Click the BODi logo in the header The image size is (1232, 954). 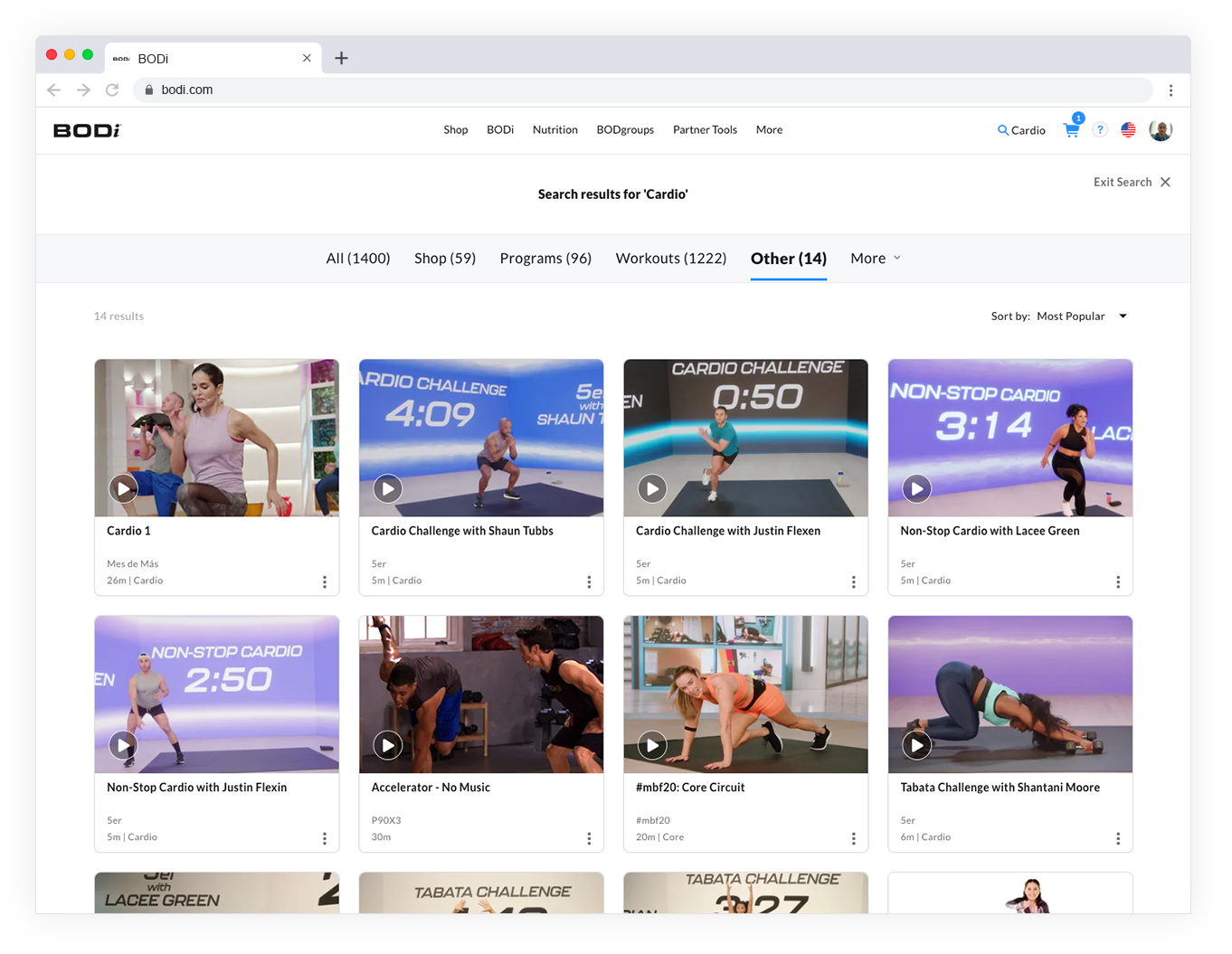tap(87, 130)
